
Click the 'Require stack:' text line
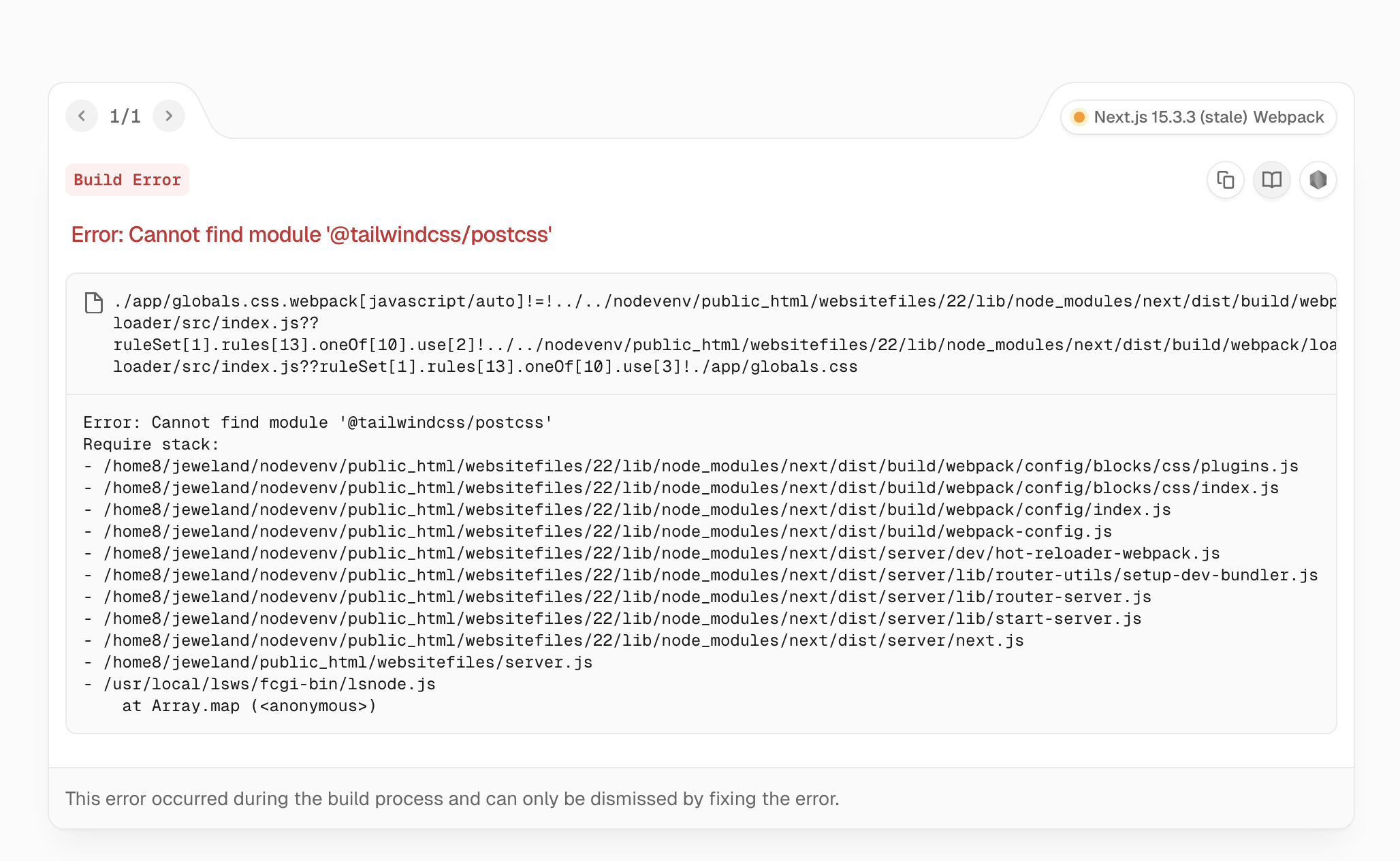point(151,444)
